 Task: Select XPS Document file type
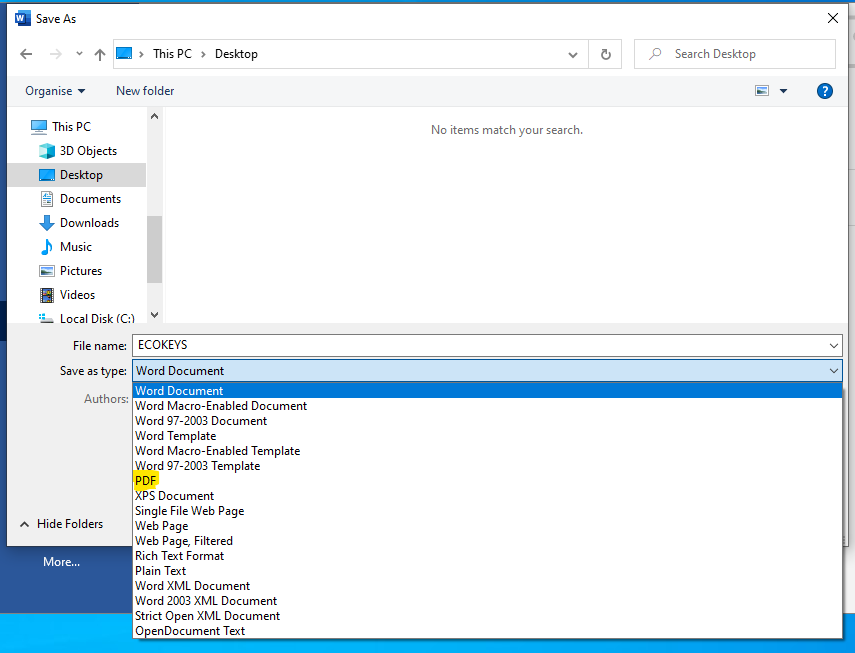487,496
